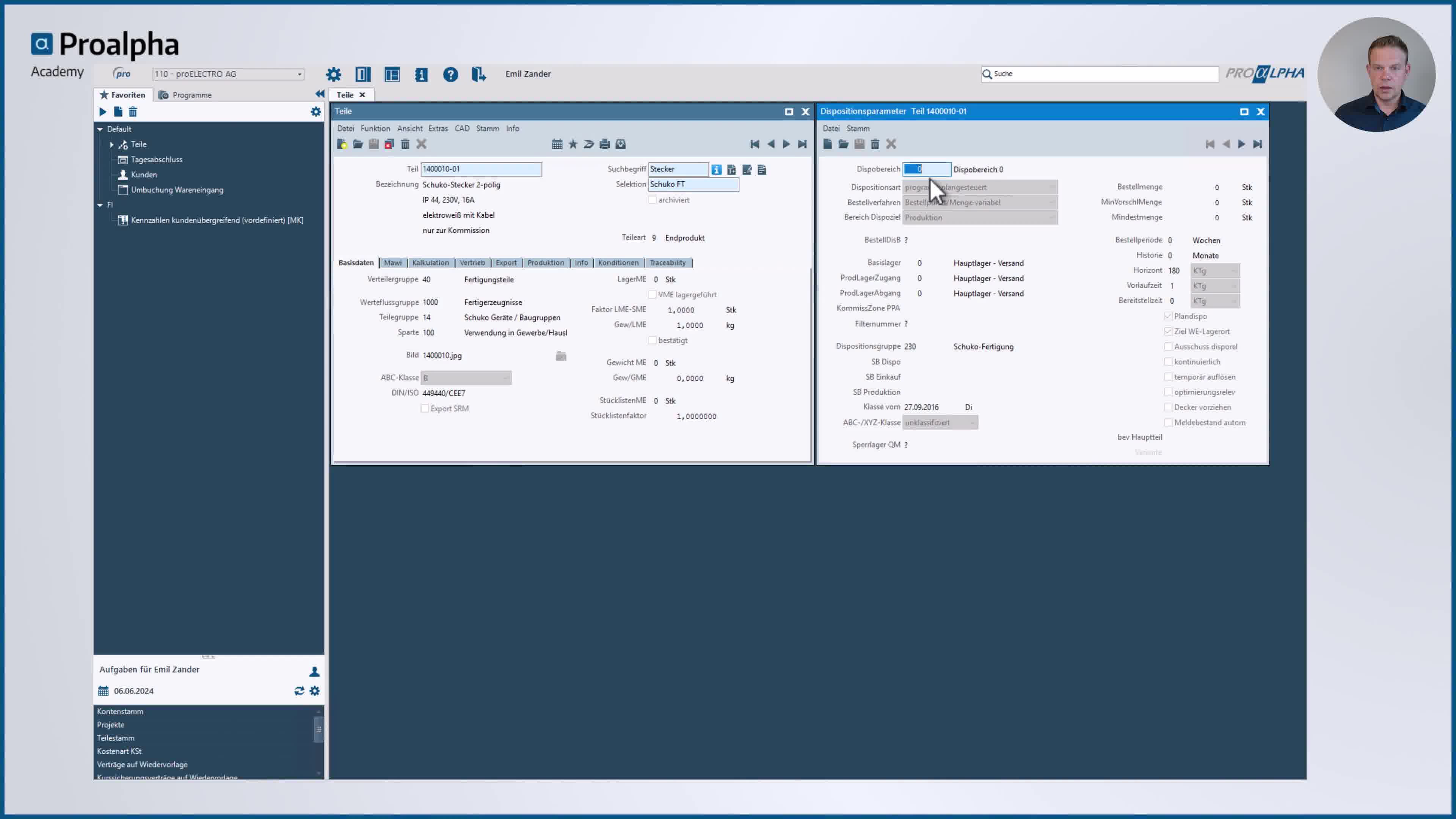Jump to last record in Teile window
The image size is (1456, 819).
[x=802, y=144]
